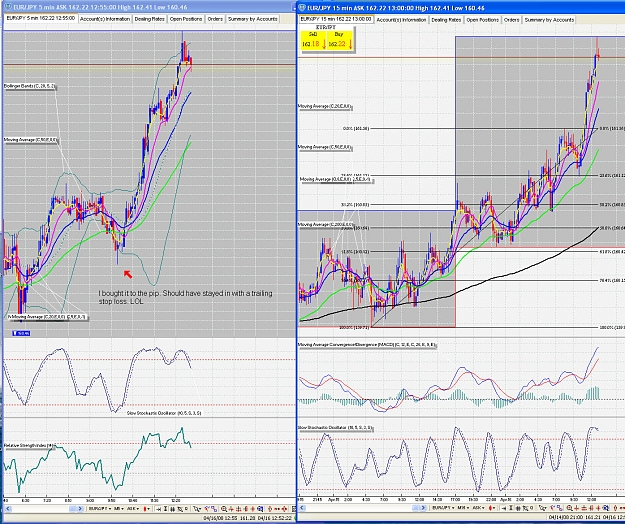625x524 pixels.
Task: Open M15 timeframe dropdown in 15 min toolbar
Action: [x=463, y=508]
